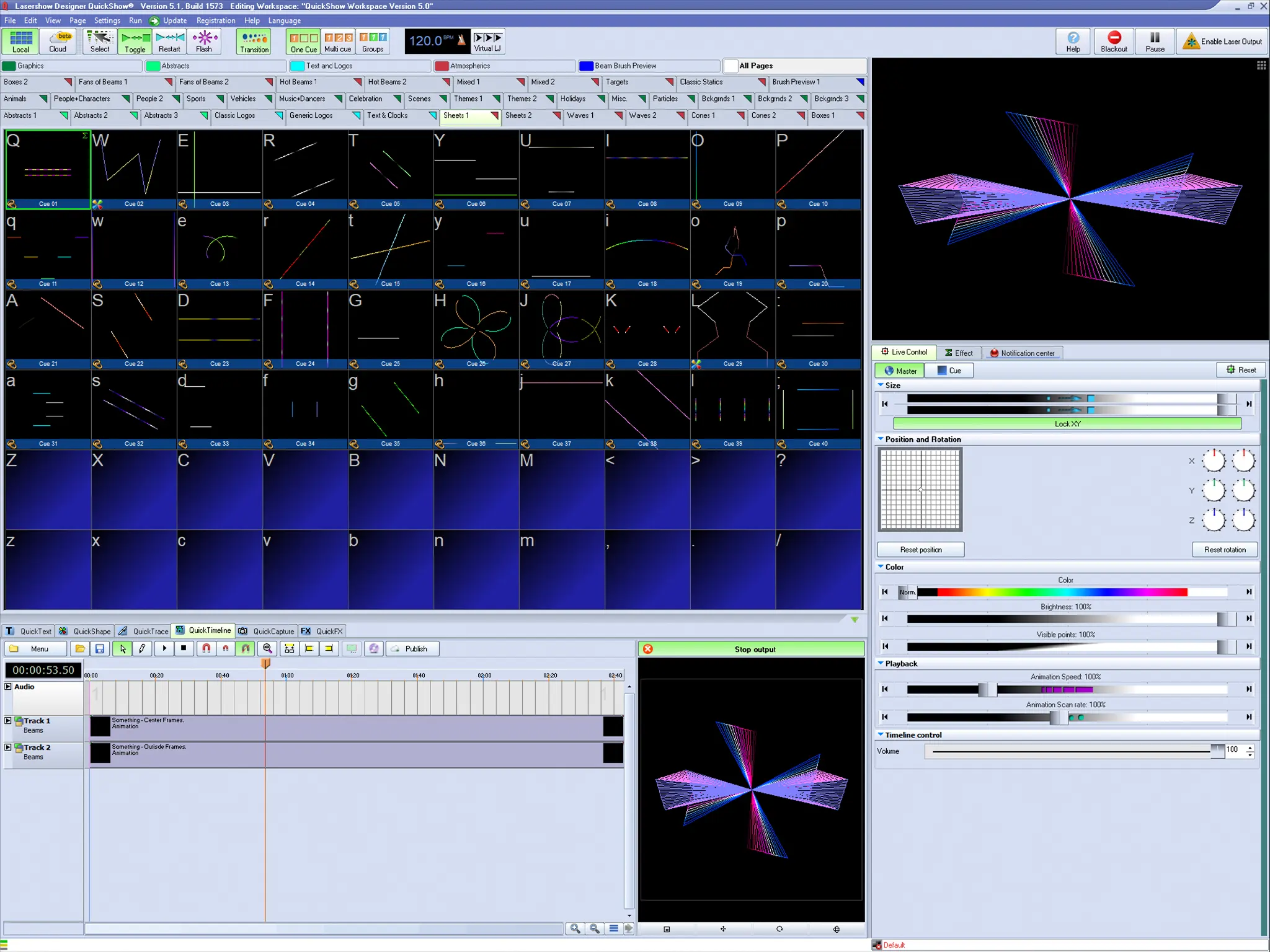Toggle Lock XY for size sliders

pyautogui.click(x=1065, y=423)
